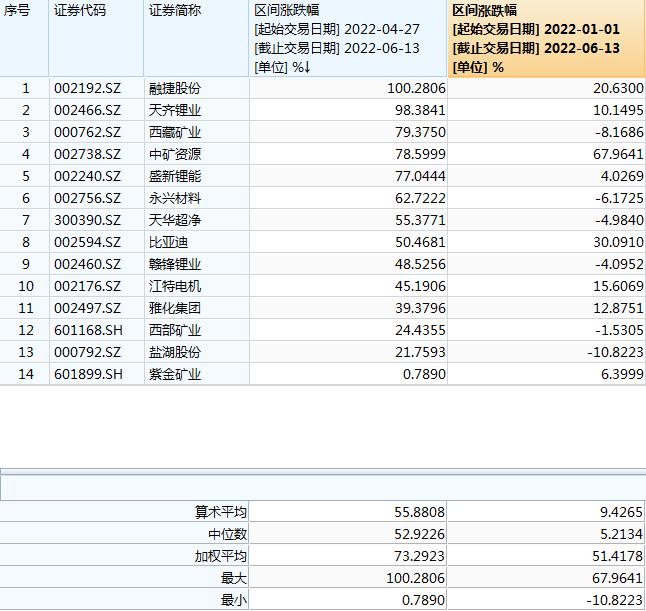Select stock name 西藏矿业

[175, 132]
